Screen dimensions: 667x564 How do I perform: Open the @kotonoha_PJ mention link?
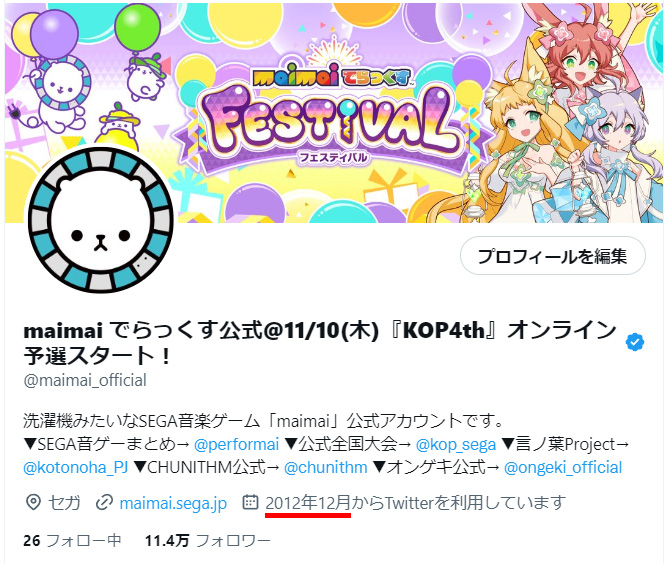76,467
